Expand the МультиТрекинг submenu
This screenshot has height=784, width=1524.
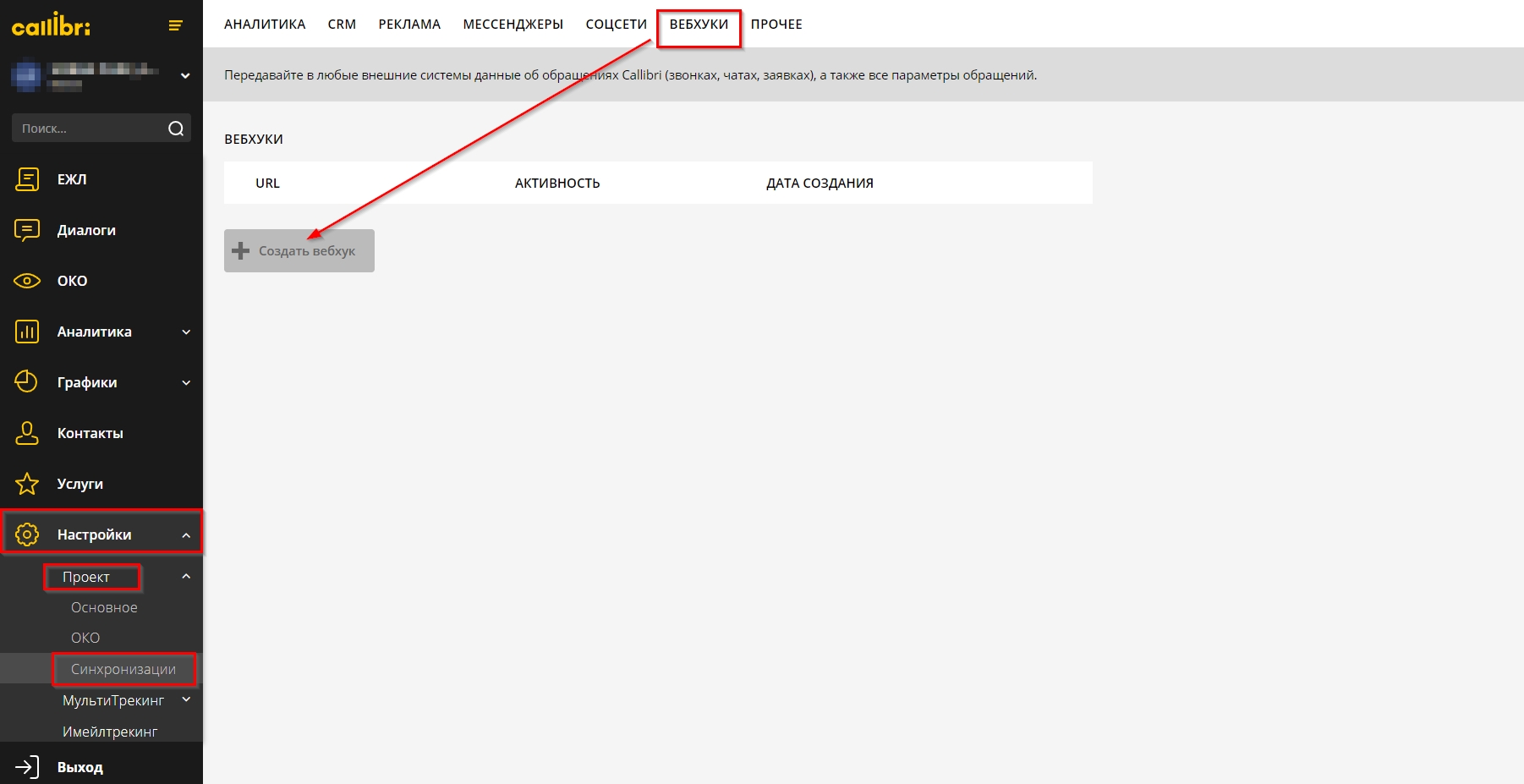(186, 700)
